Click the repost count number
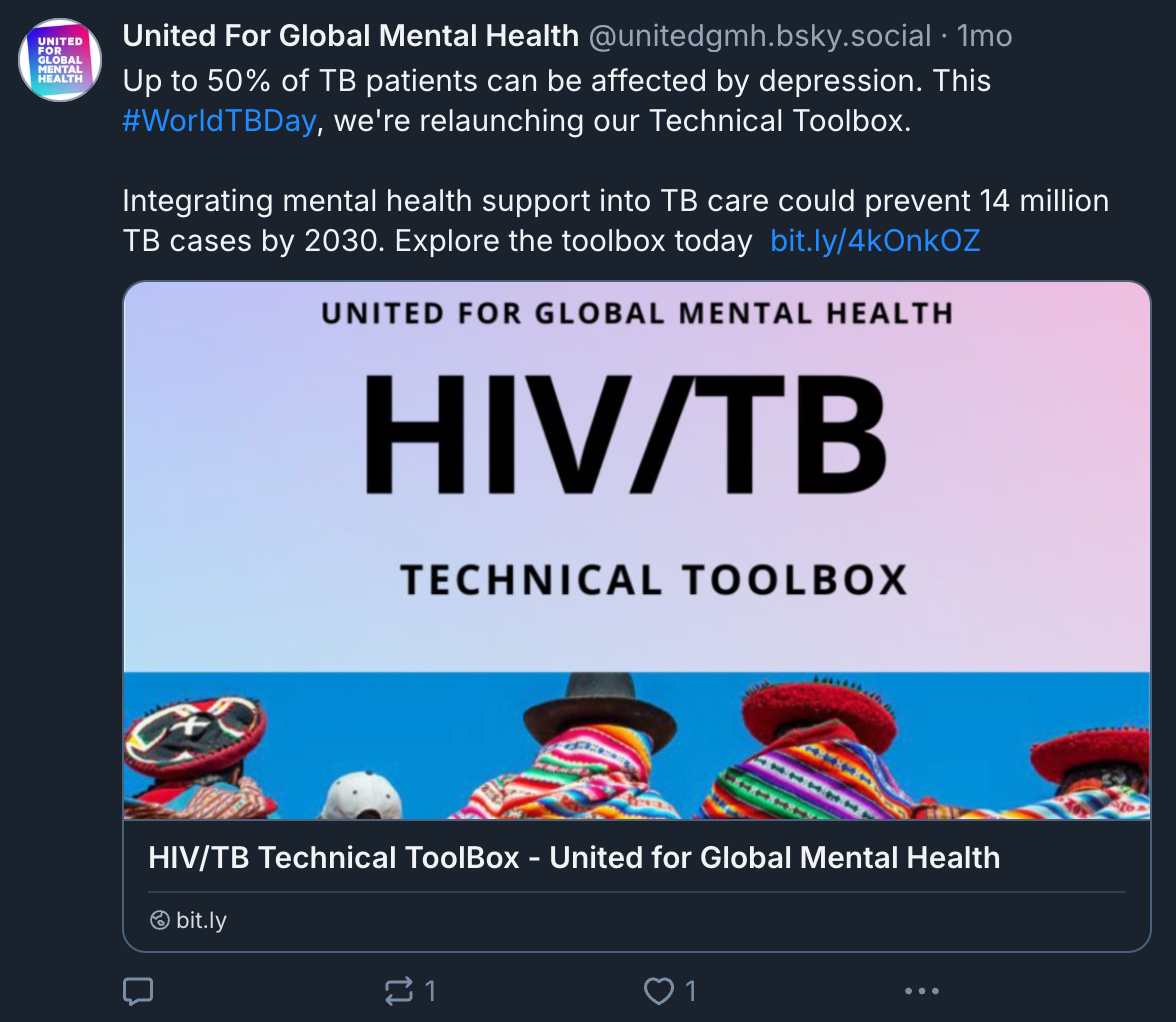Viewport: 1176px width, 1022px height. click(430, 991)
